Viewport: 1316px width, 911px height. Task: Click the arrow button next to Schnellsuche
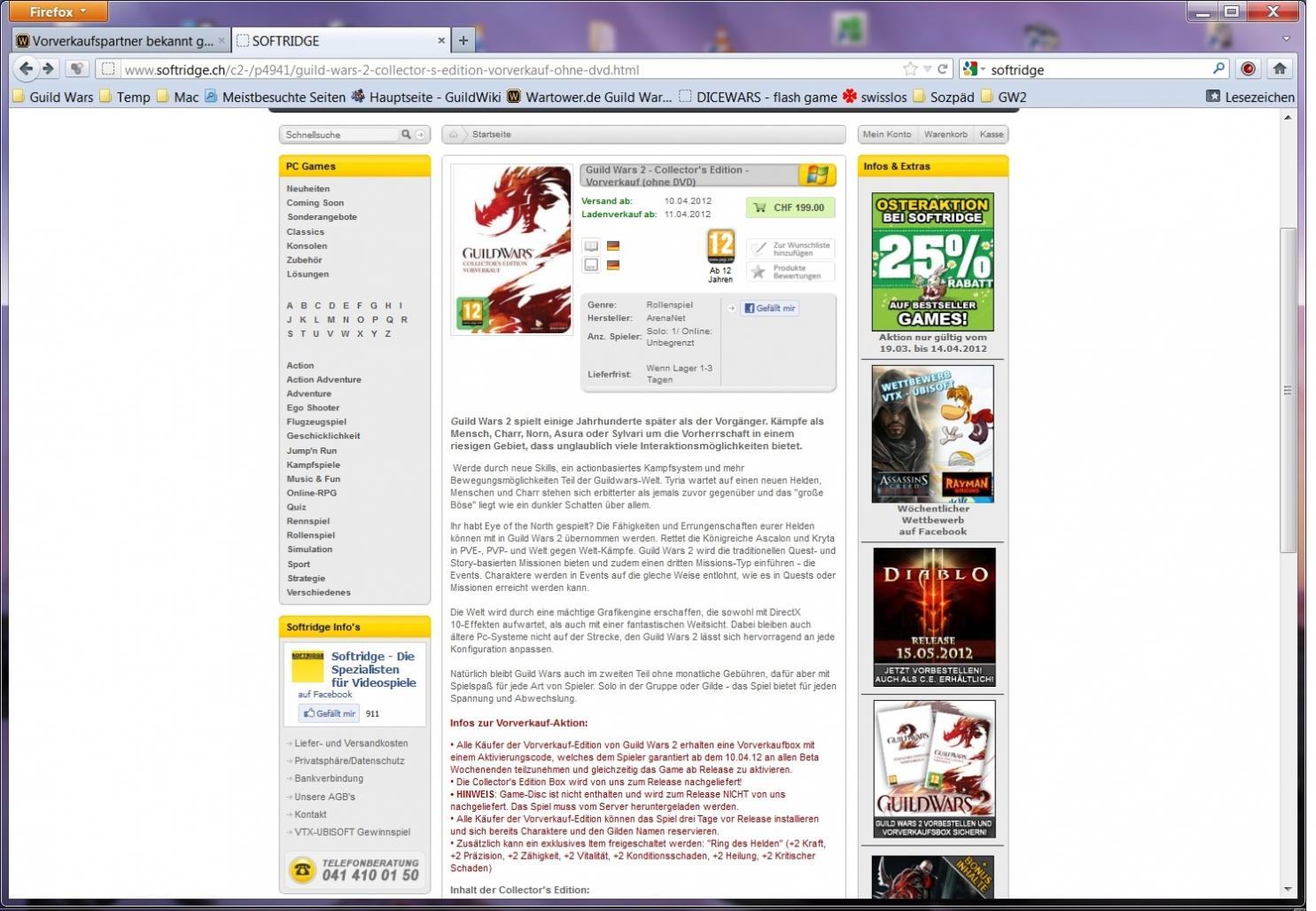[420, 135]
